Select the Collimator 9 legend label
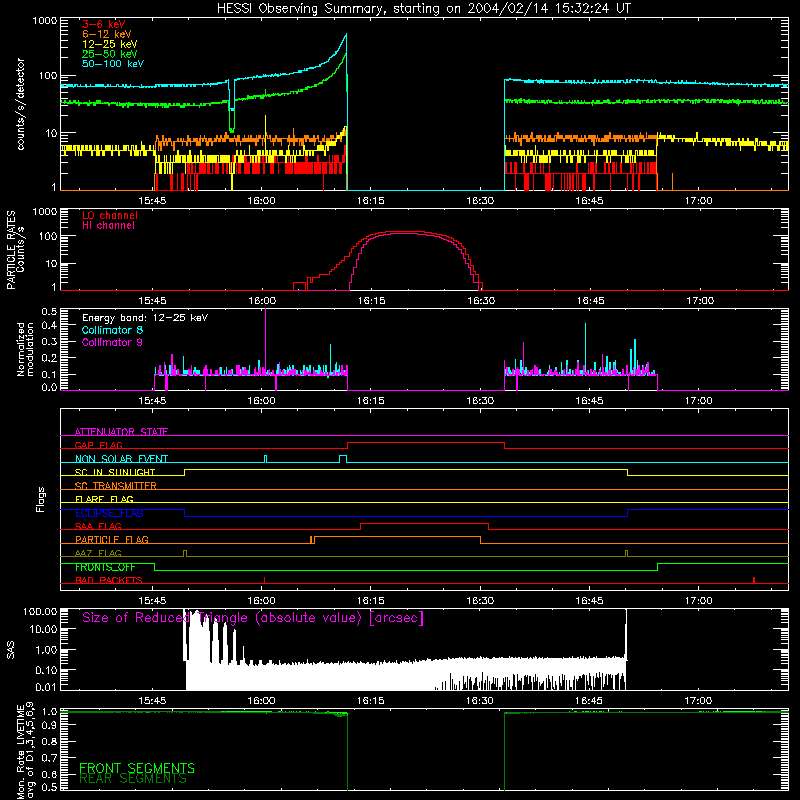Screen dimensions: 800x800 tap(112, 342)
